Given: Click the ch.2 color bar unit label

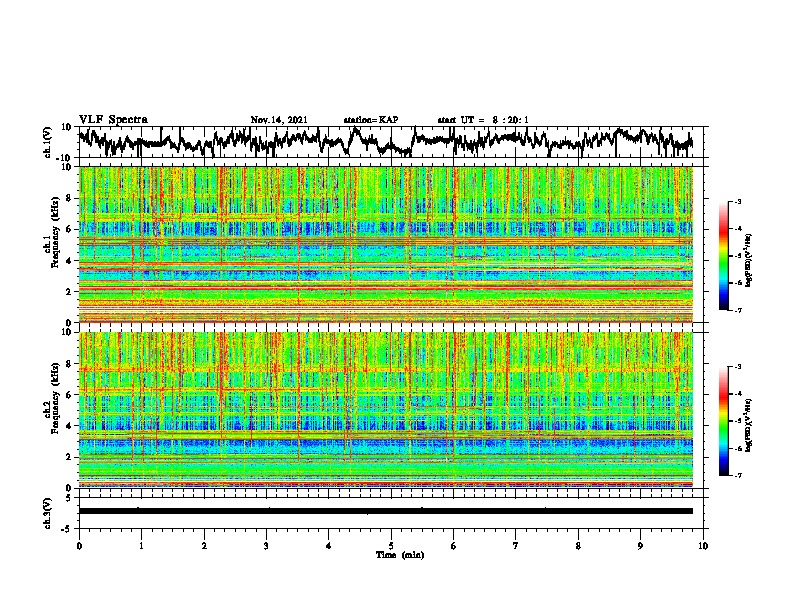Looking at the screenshot, I should click(x=749, y=426).
